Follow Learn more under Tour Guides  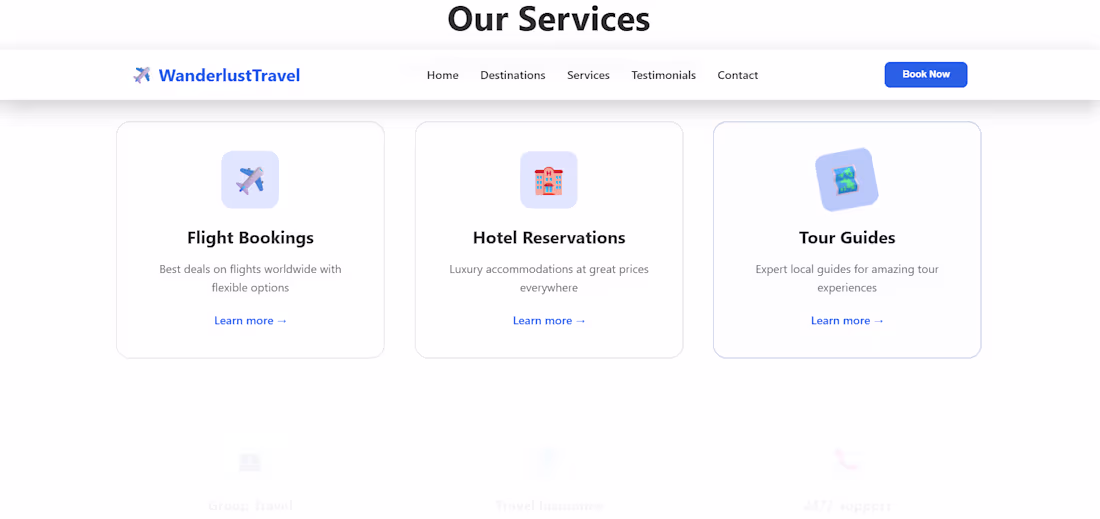pyautogui.click(x=847, y=321)
